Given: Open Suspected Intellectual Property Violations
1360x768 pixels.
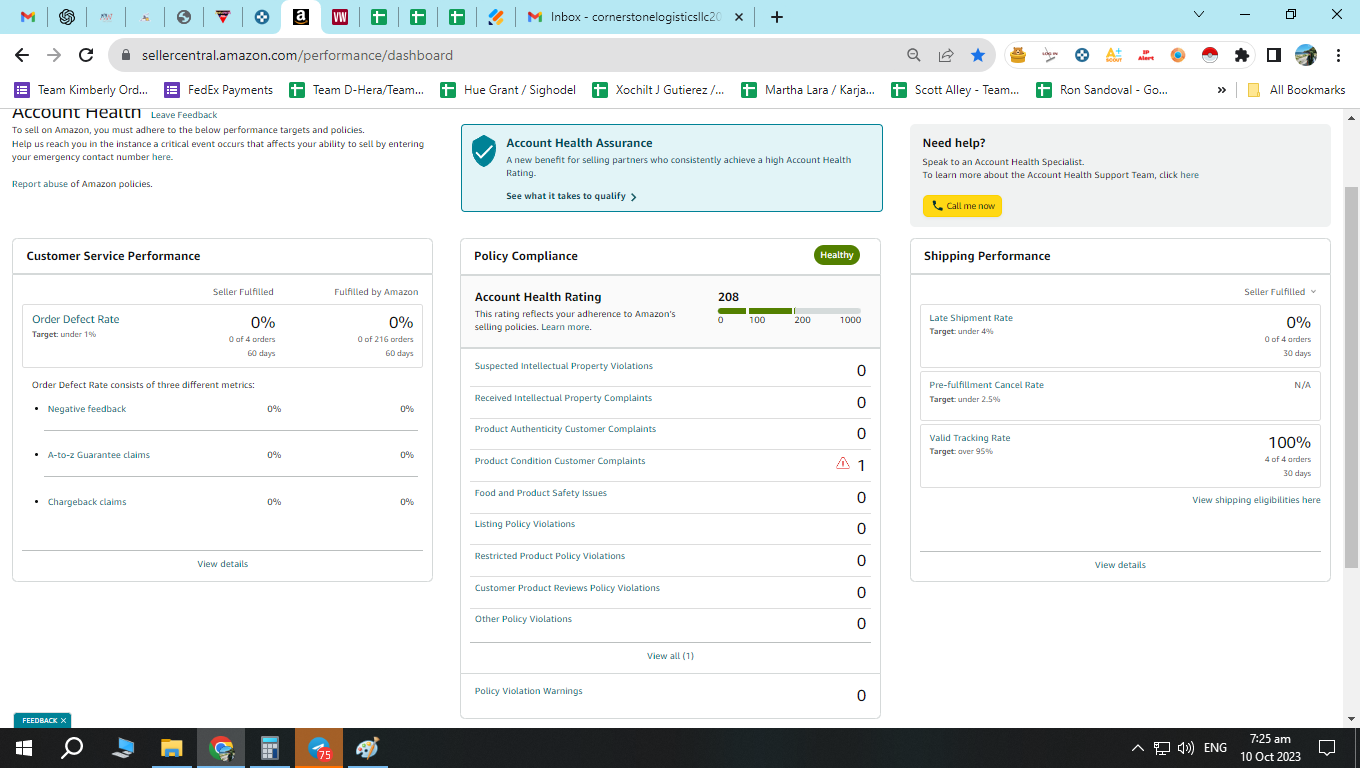Looking at the screenshot, I should tap(564, 366).
